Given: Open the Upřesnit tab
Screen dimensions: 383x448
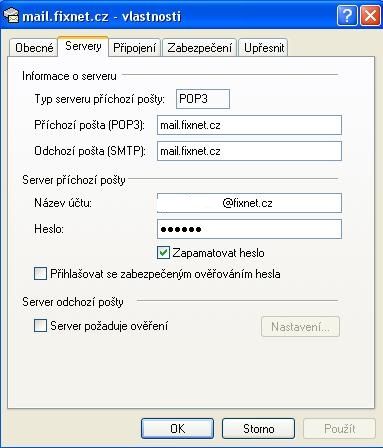Looking at the screenshot, I should tap(263, 48).
